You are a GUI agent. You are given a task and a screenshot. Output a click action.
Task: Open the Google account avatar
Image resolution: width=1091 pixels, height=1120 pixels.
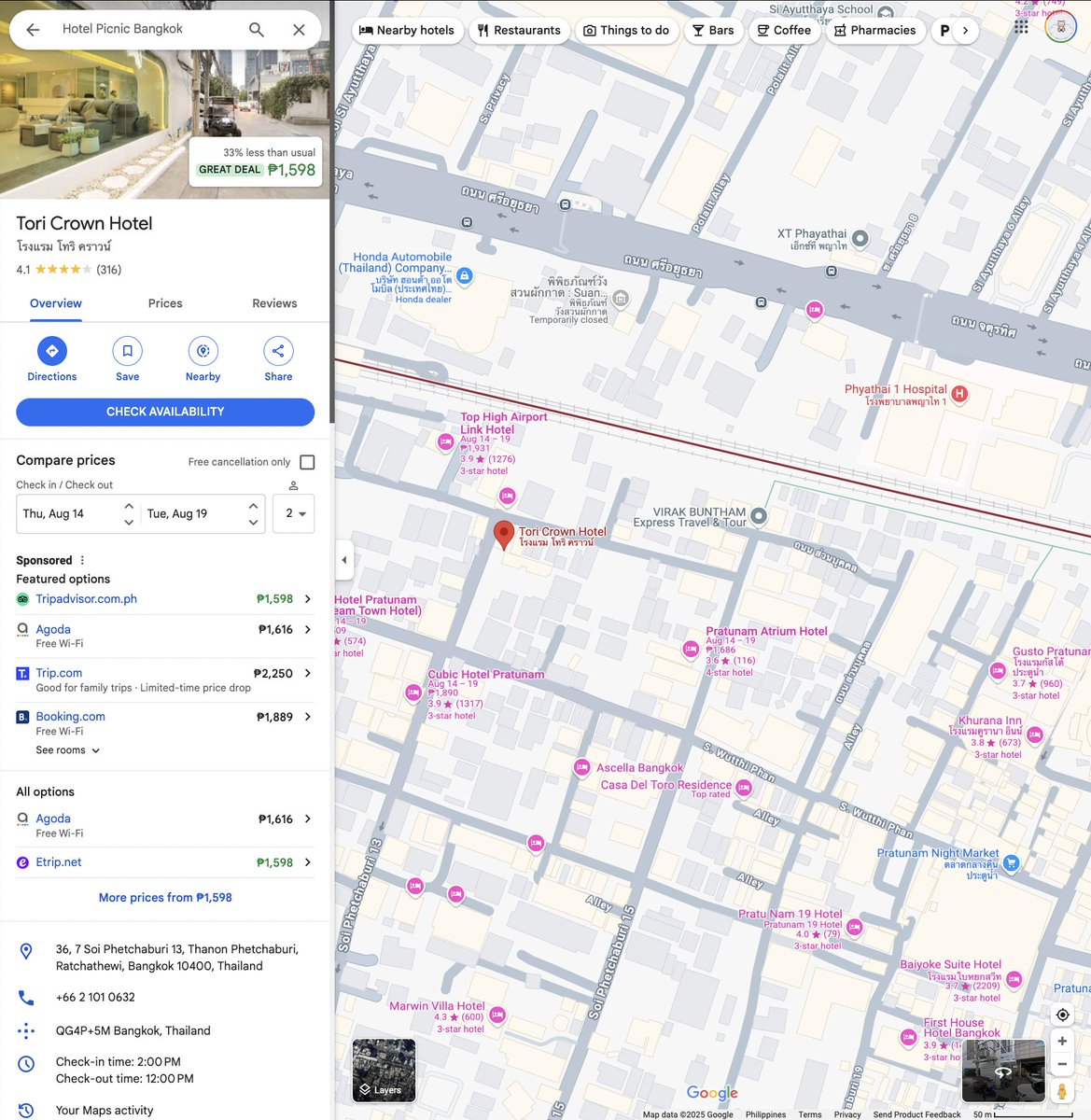pyautogui.click(x=1060, y=28)
